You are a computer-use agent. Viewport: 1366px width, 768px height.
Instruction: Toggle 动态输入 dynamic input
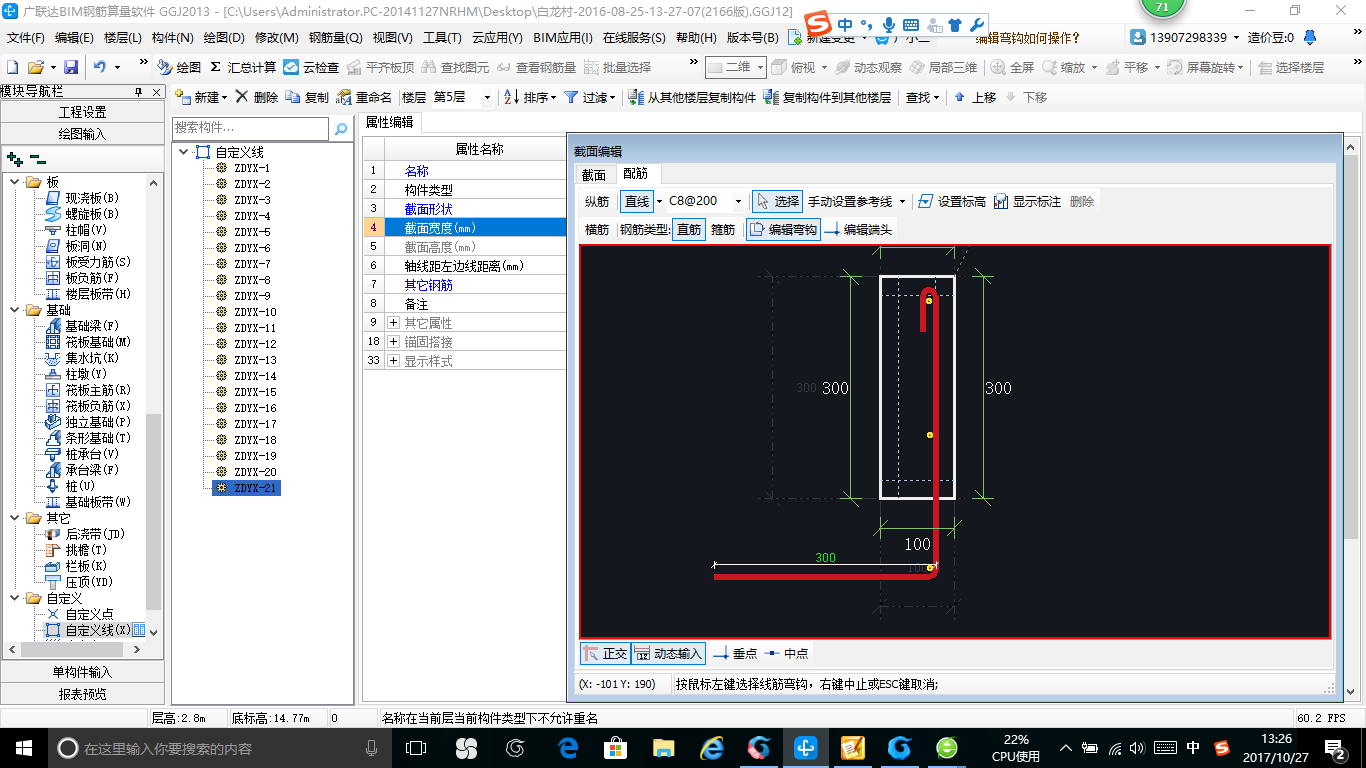tap(668, 653)
